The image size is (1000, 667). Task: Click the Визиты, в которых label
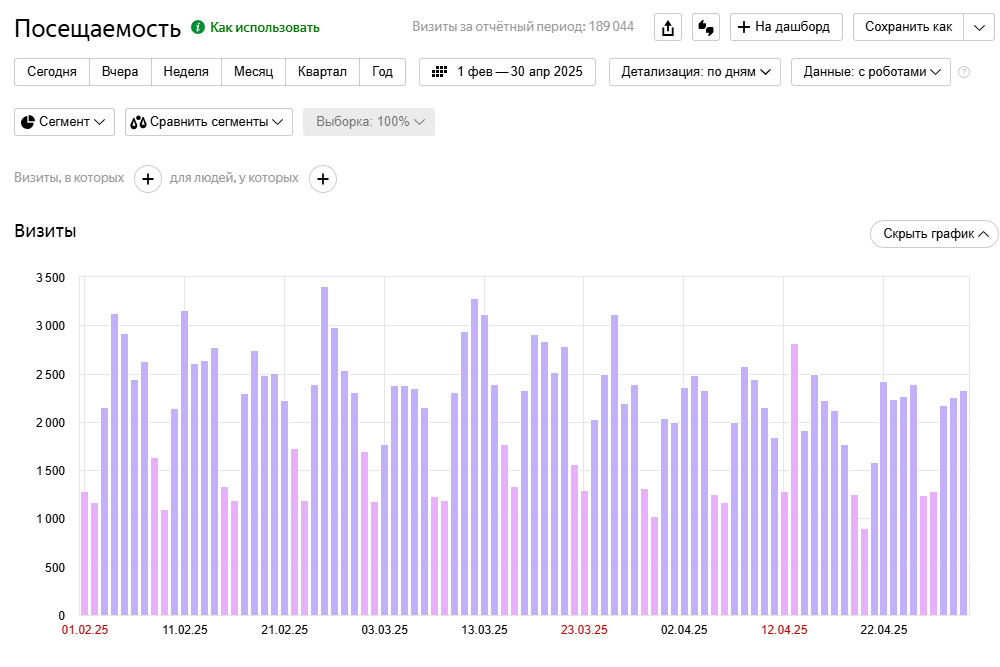coord(70,178)
